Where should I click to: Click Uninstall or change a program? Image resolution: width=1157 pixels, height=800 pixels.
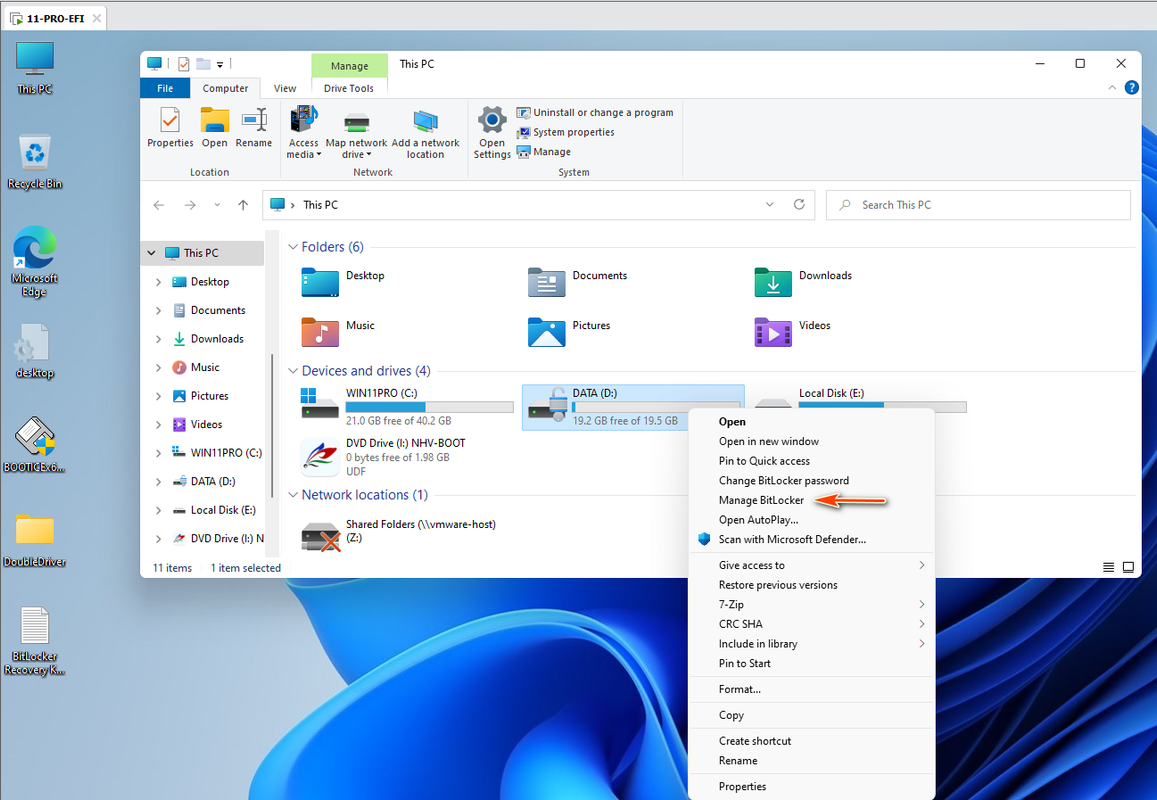(x=595, y=112)
